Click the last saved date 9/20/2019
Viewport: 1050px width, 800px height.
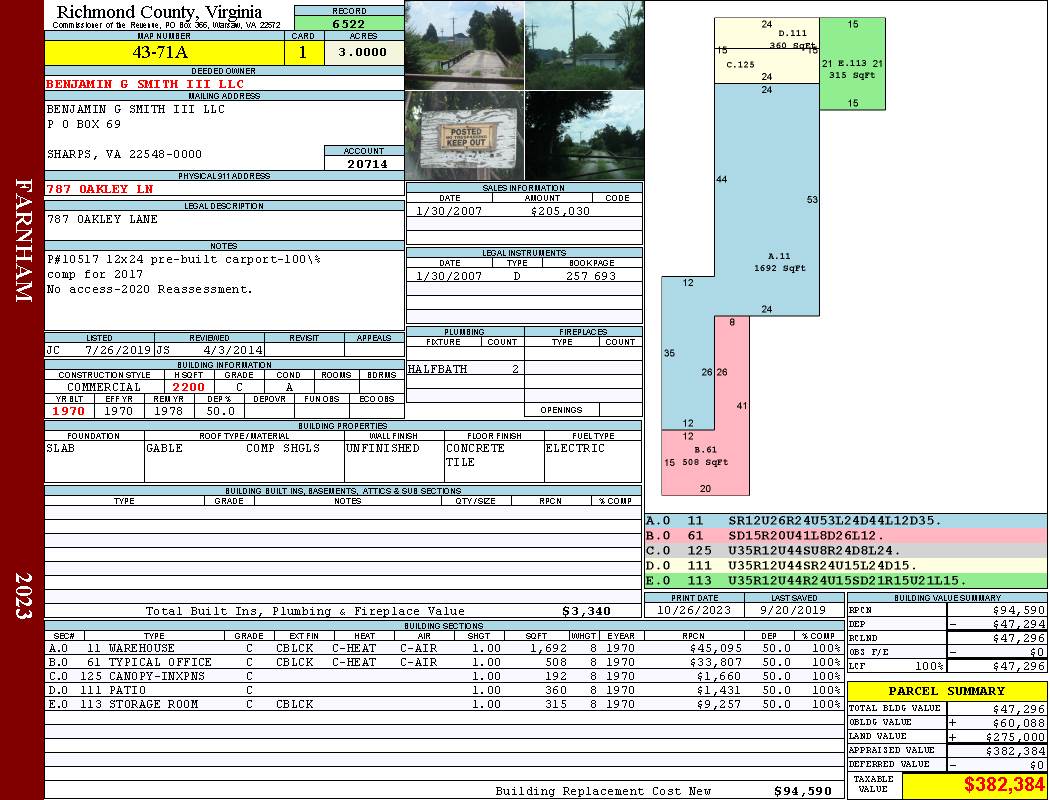(x=794, y=610)
